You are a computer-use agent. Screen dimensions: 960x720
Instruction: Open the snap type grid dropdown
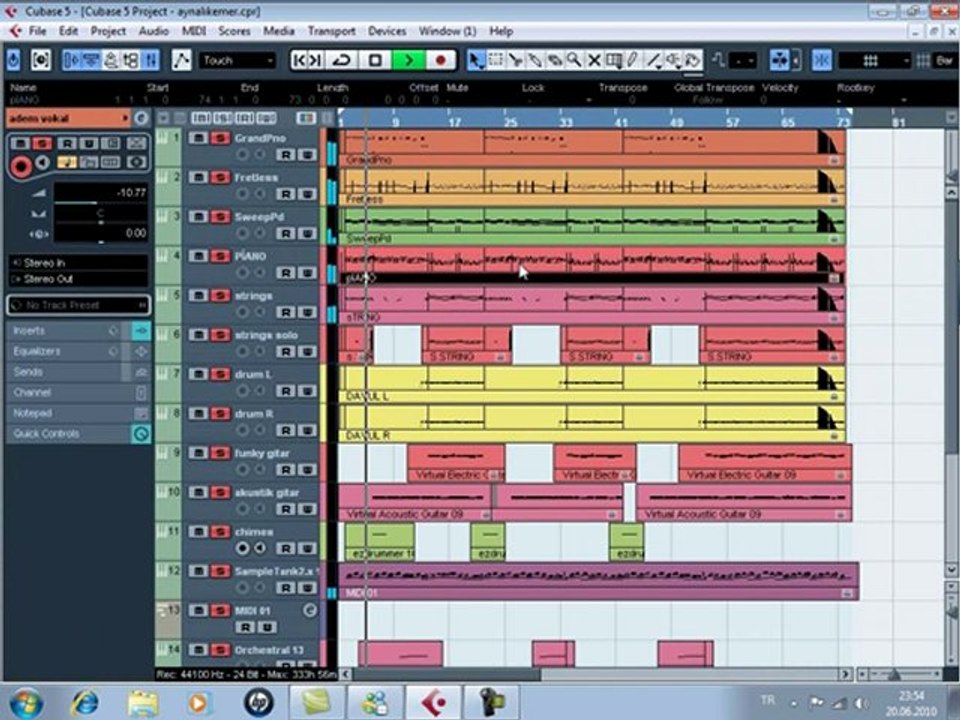(875, 60)
